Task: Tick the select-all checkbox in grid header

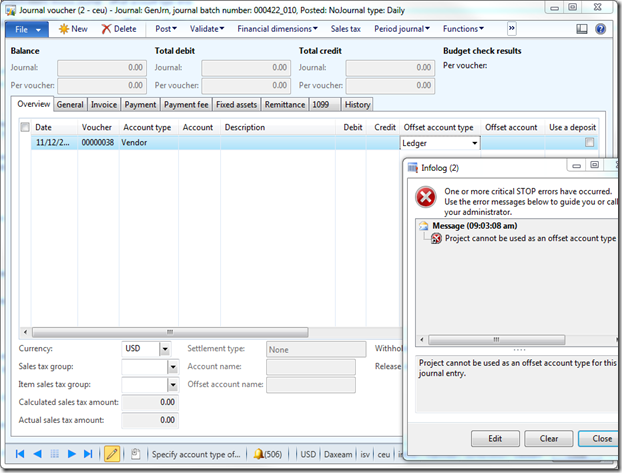Action: click(x=25, y=127)
